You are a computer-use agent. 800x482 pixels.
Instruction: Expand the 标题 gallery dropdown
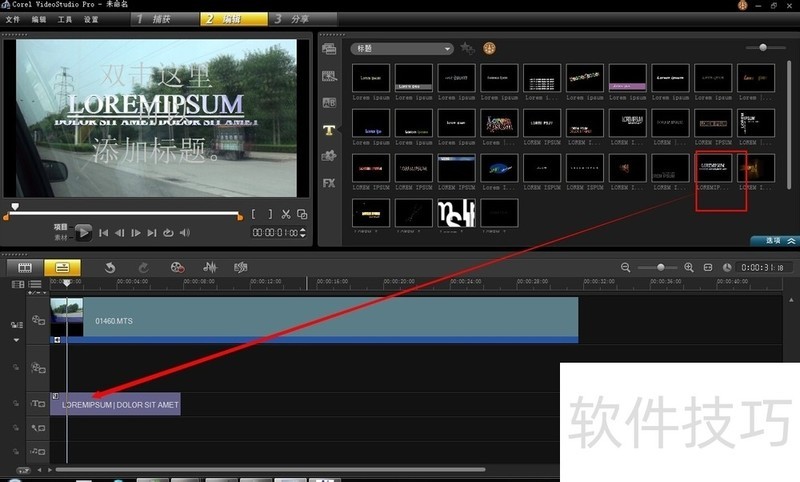402,49
